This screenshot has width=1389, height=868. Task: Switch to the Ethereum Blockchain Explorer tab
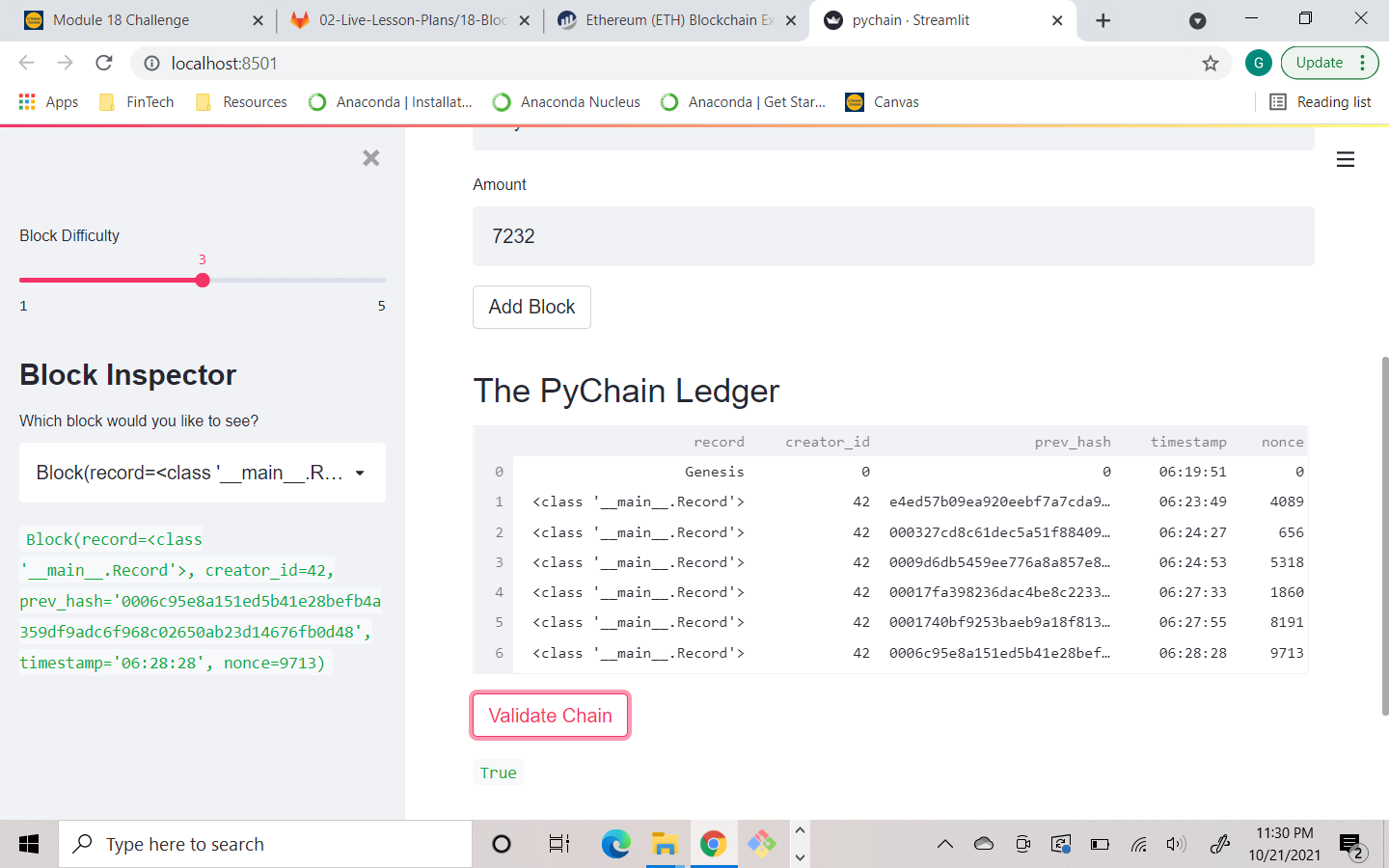pos(675,19)
